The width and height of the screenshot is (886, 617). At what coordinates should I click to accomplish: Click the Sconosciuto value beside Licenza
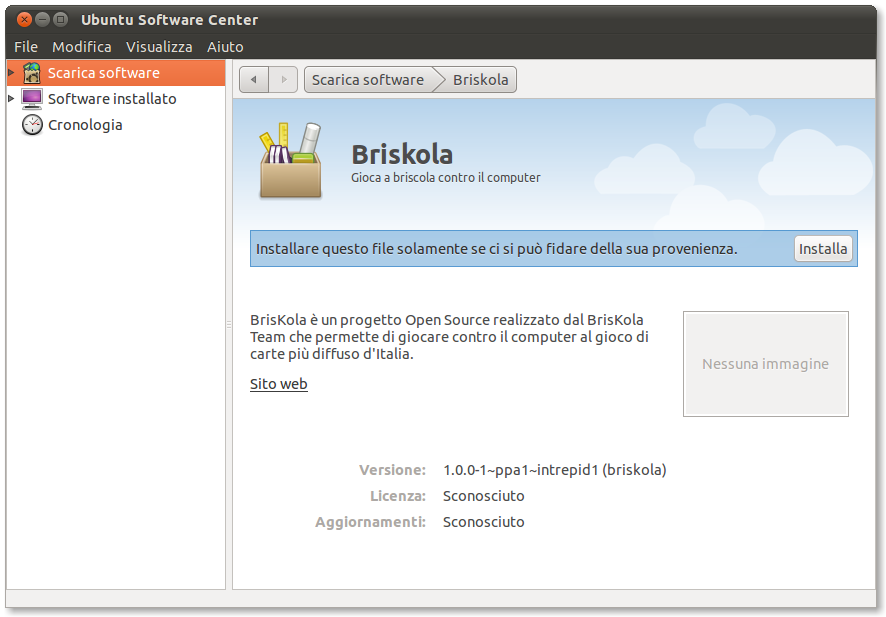(x=484, y=496)
